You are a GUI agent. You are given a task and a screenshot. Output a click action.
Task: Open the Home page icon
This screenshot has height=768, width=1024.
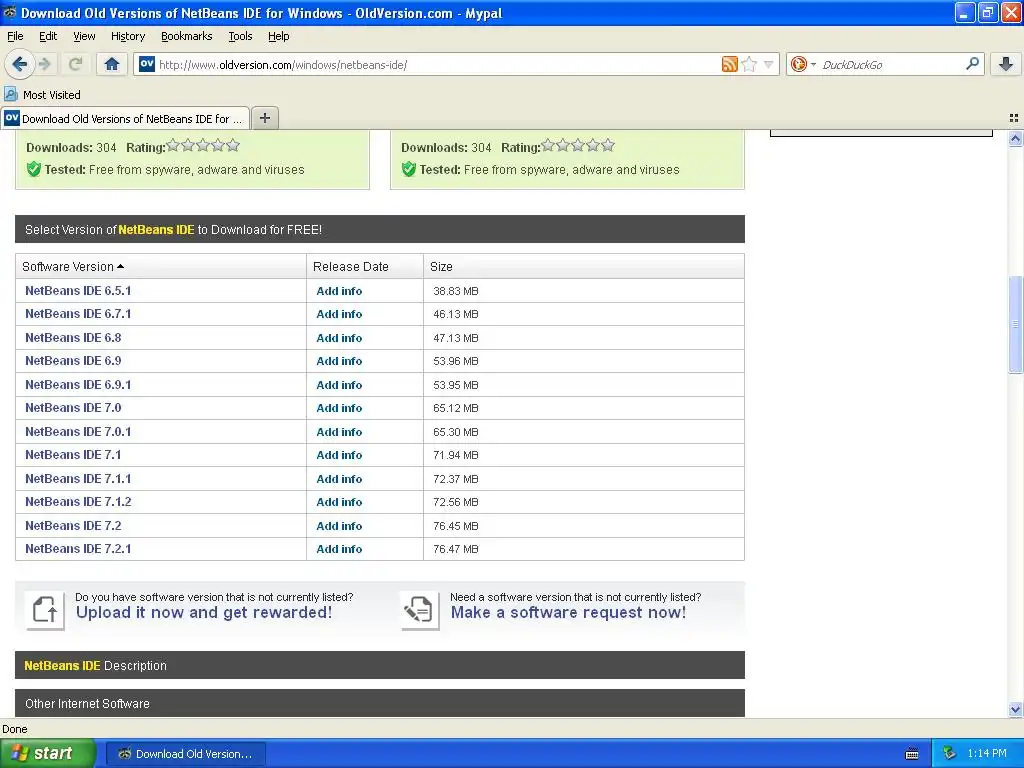coord(112,64)
